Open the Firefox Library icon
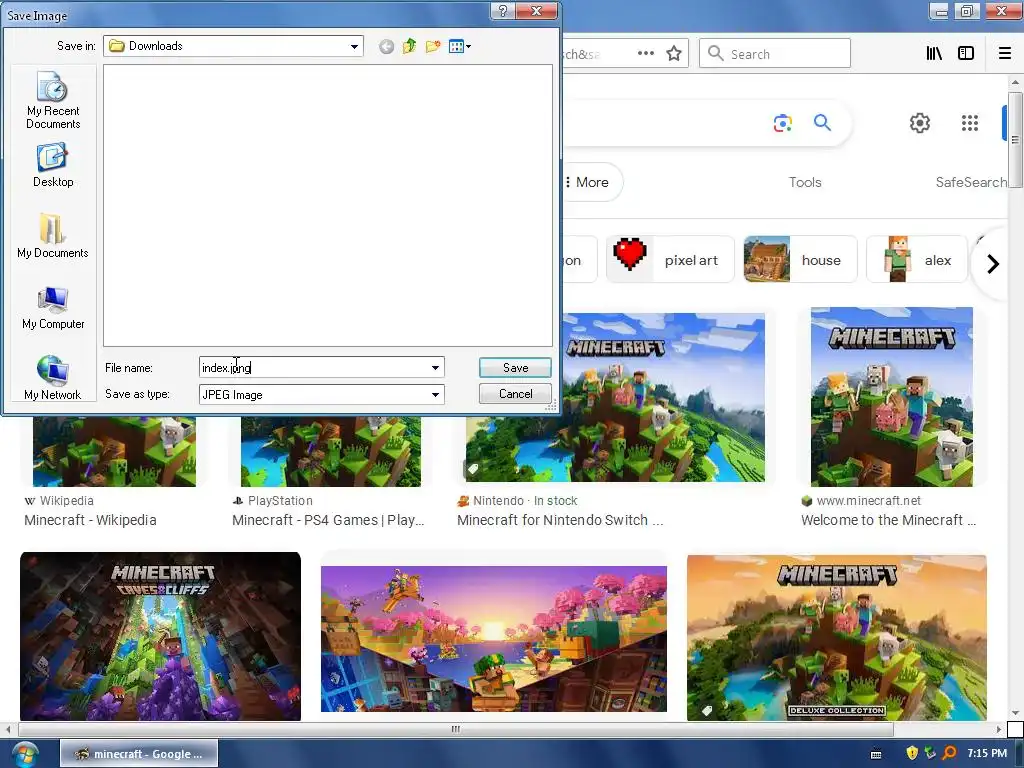 coord(934,54)
